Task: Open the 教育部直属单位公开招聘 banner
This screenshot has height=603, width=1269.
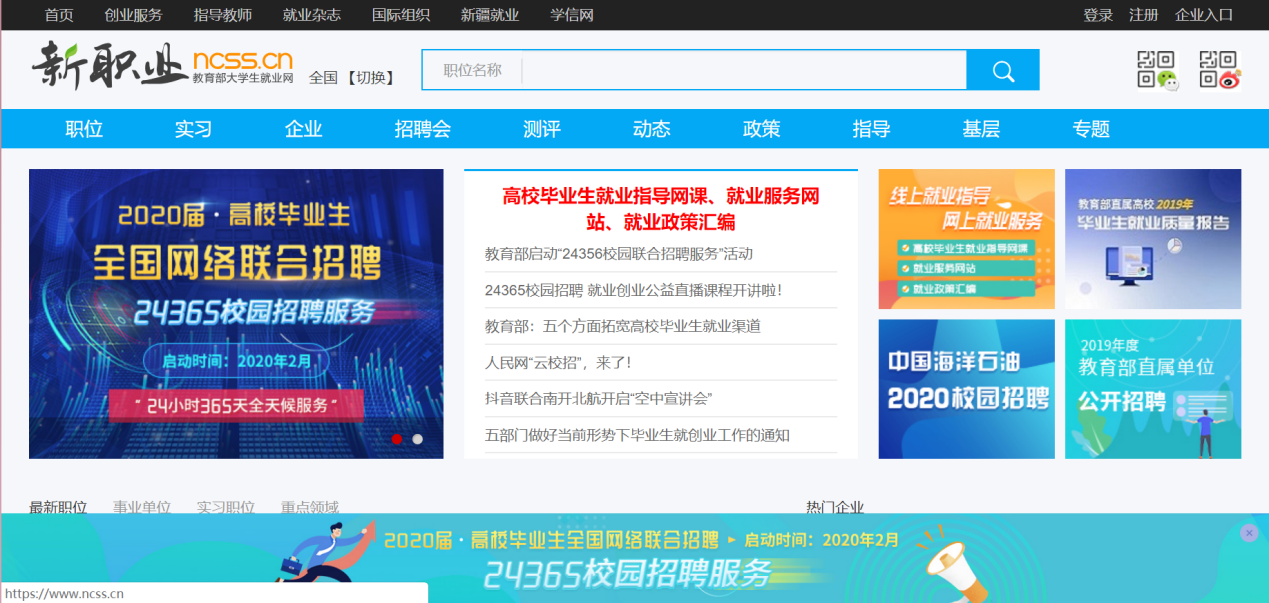Action: click(1152, 389)
